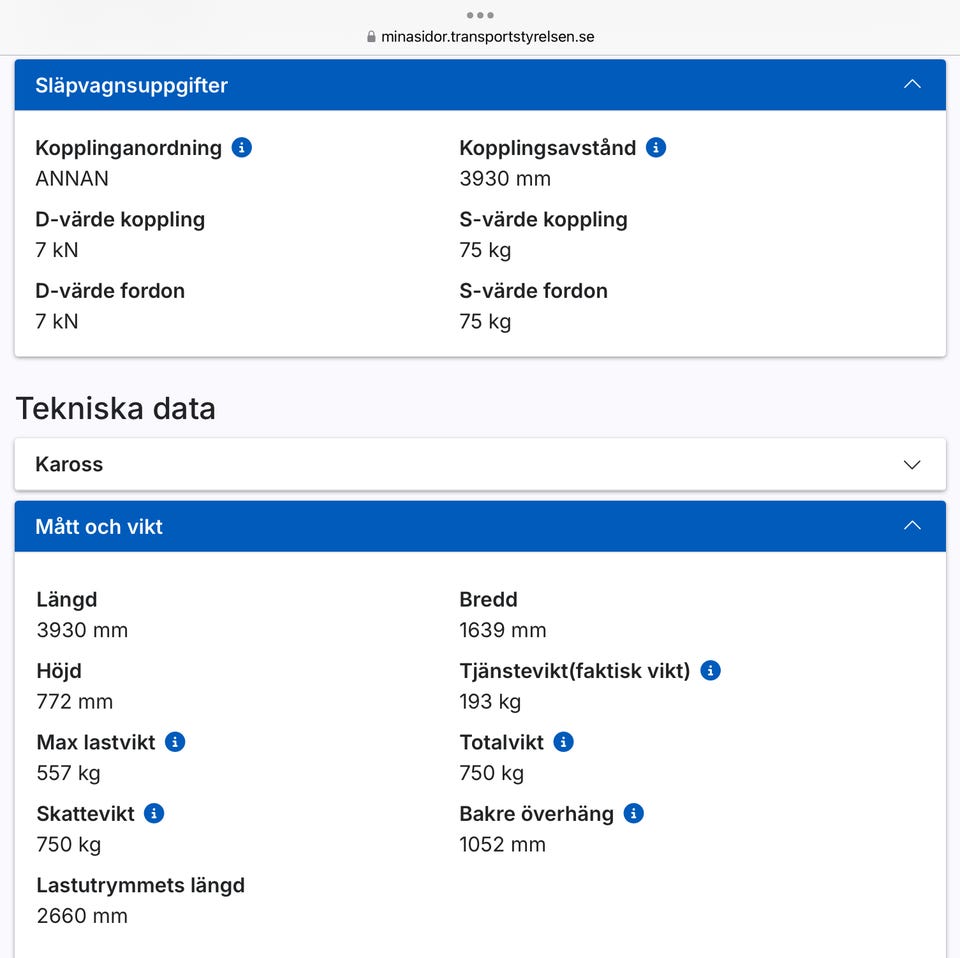Expand the Kaross section chevron

click(912, 464)
